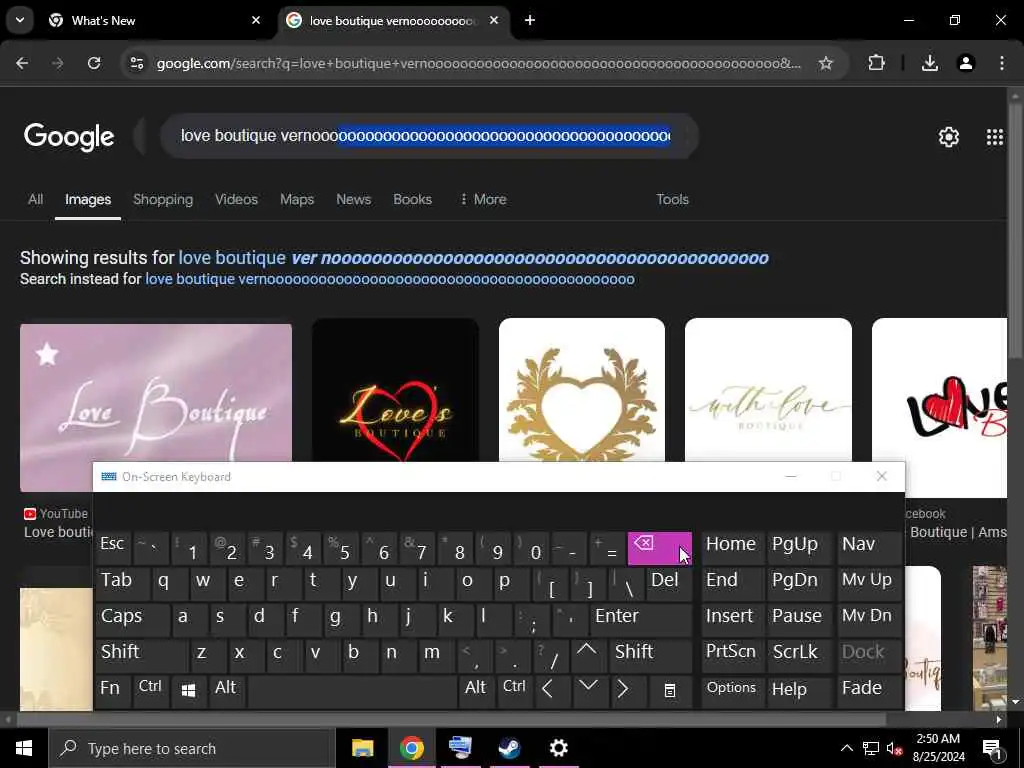
Task: Switch to All search results
Action: [35, 199]
